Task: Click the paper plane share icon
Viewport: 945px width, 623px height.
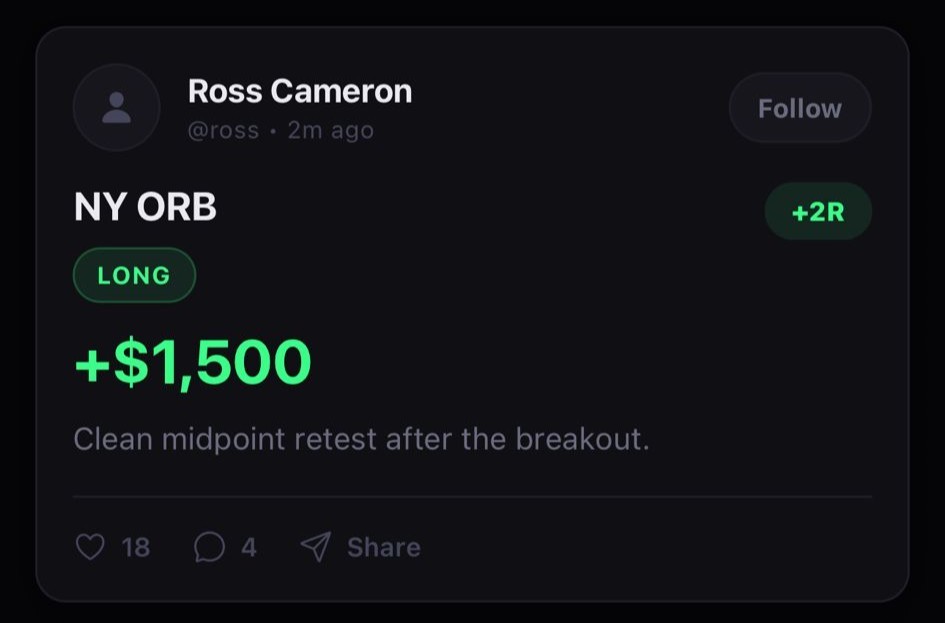Action: point(316,547)
